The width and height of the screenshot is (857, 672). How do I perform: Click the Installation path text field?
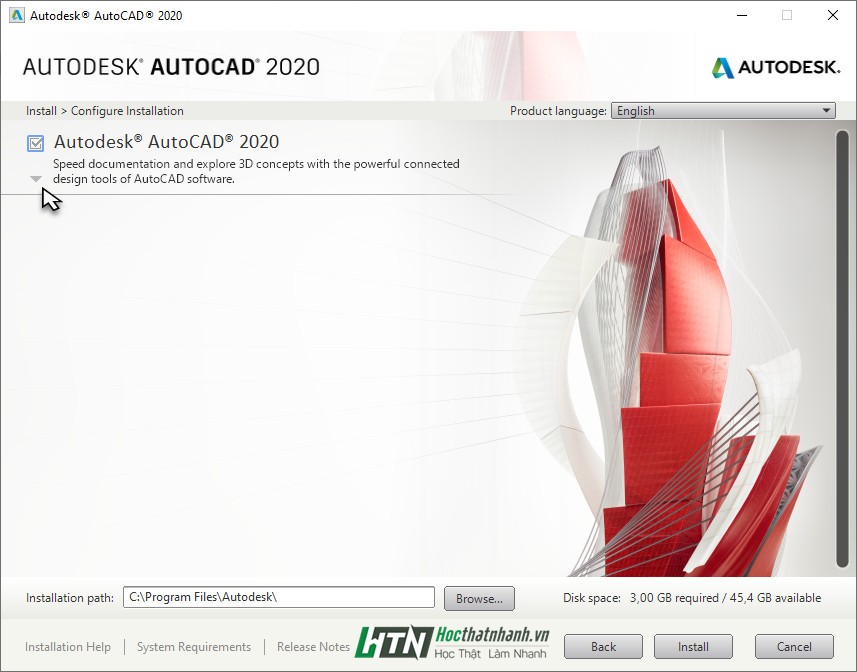click(x=279, y=597)
